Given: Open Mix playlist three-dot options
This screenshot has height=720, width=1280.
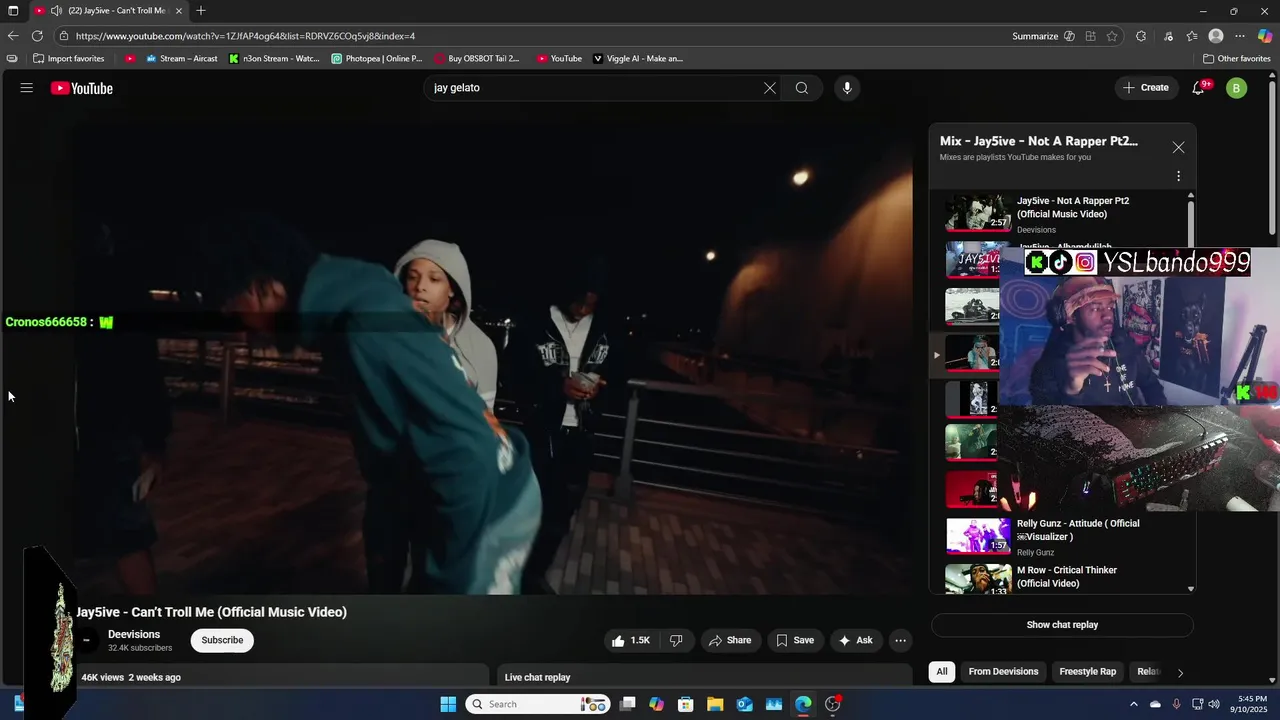Looking at the screenshot, I should click(x=1178, y=176).
